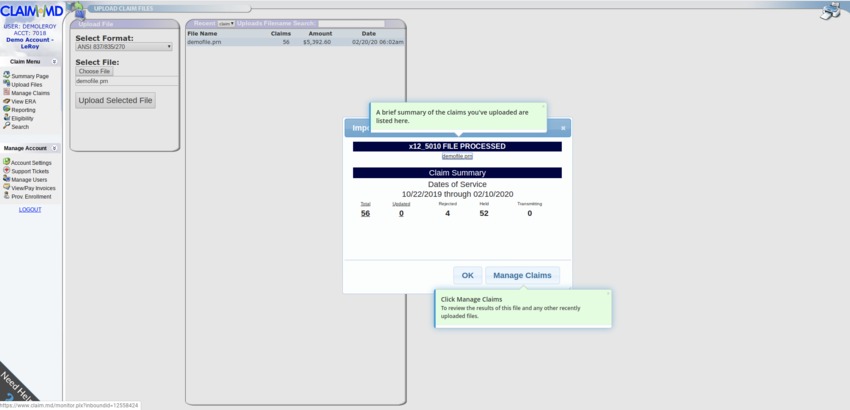Viewport: 850px width, 410px height.
Task: Open Reporting via its globe icon
Action: (7, 110)
